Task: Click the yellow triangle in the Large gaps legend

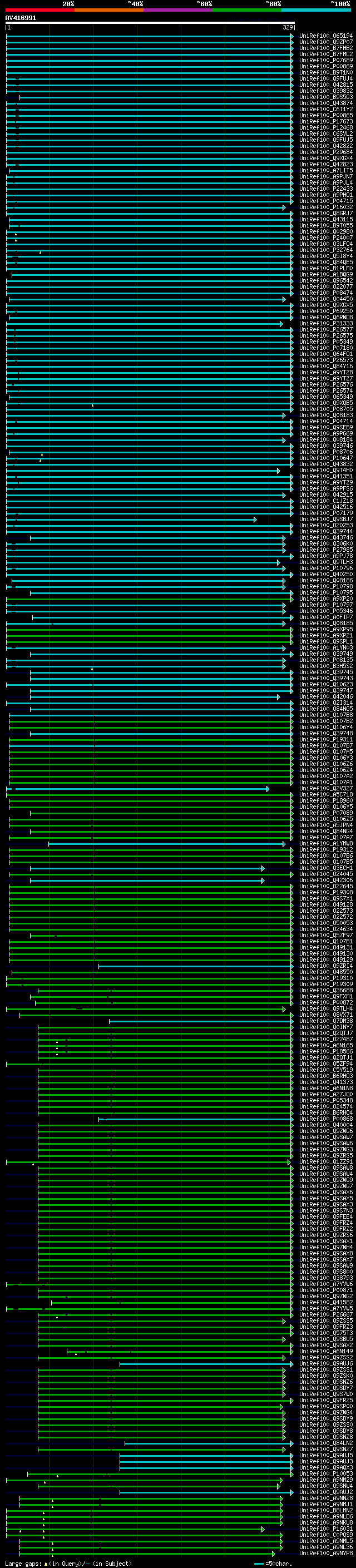Action: click(x=46, y=1563)
